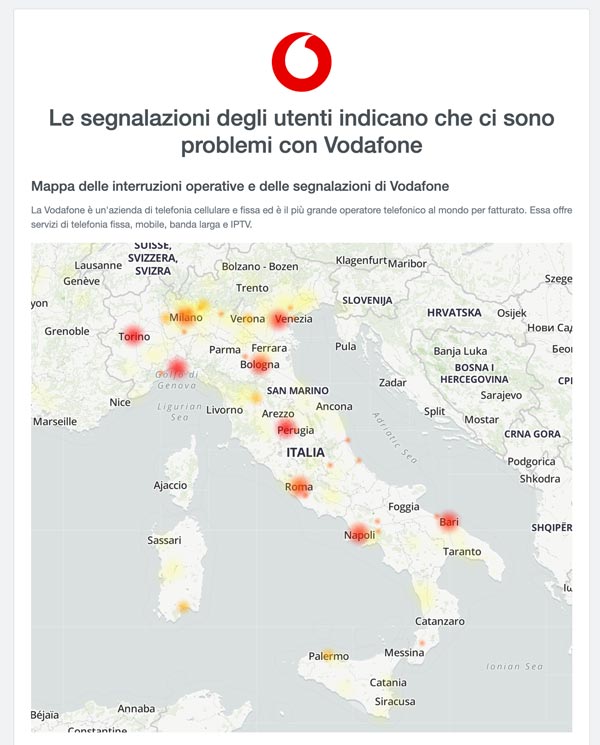Click the Vodafone description paragraph

tap(301, 217)
